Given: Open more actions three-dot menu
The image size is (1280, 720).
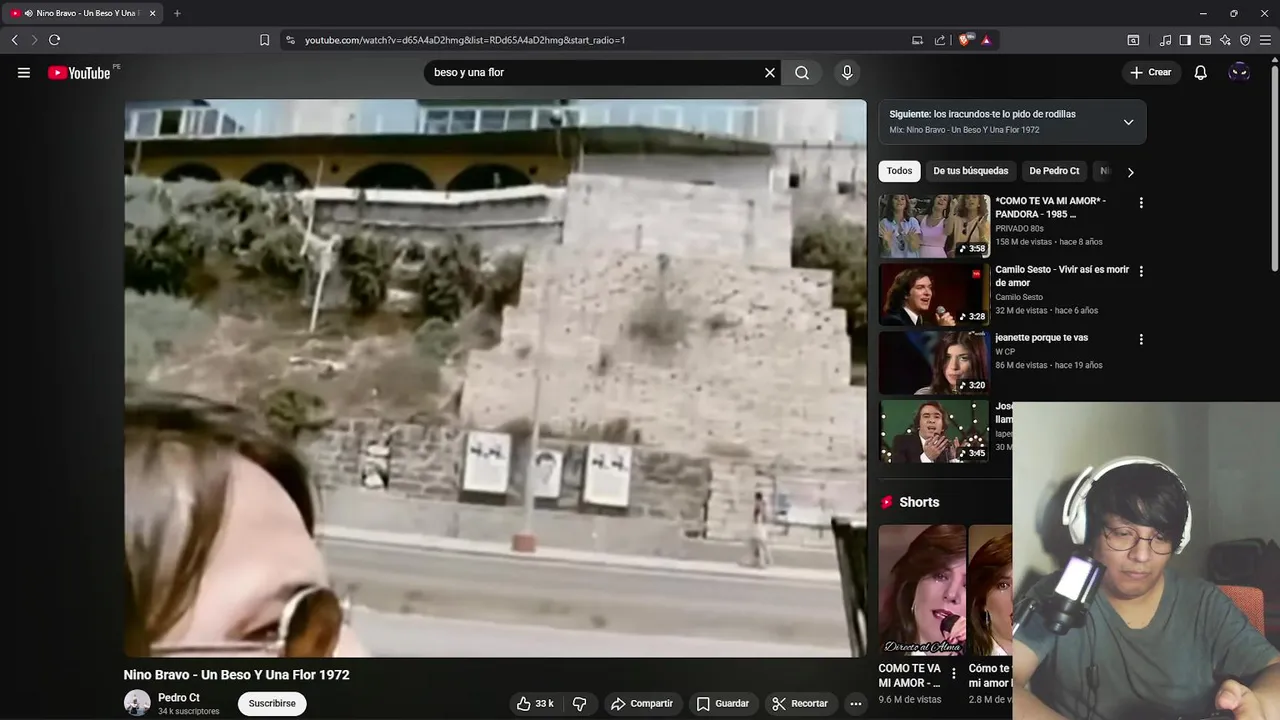Looking at the screenshot, I should pyautogui.click(x=855, y=703).
